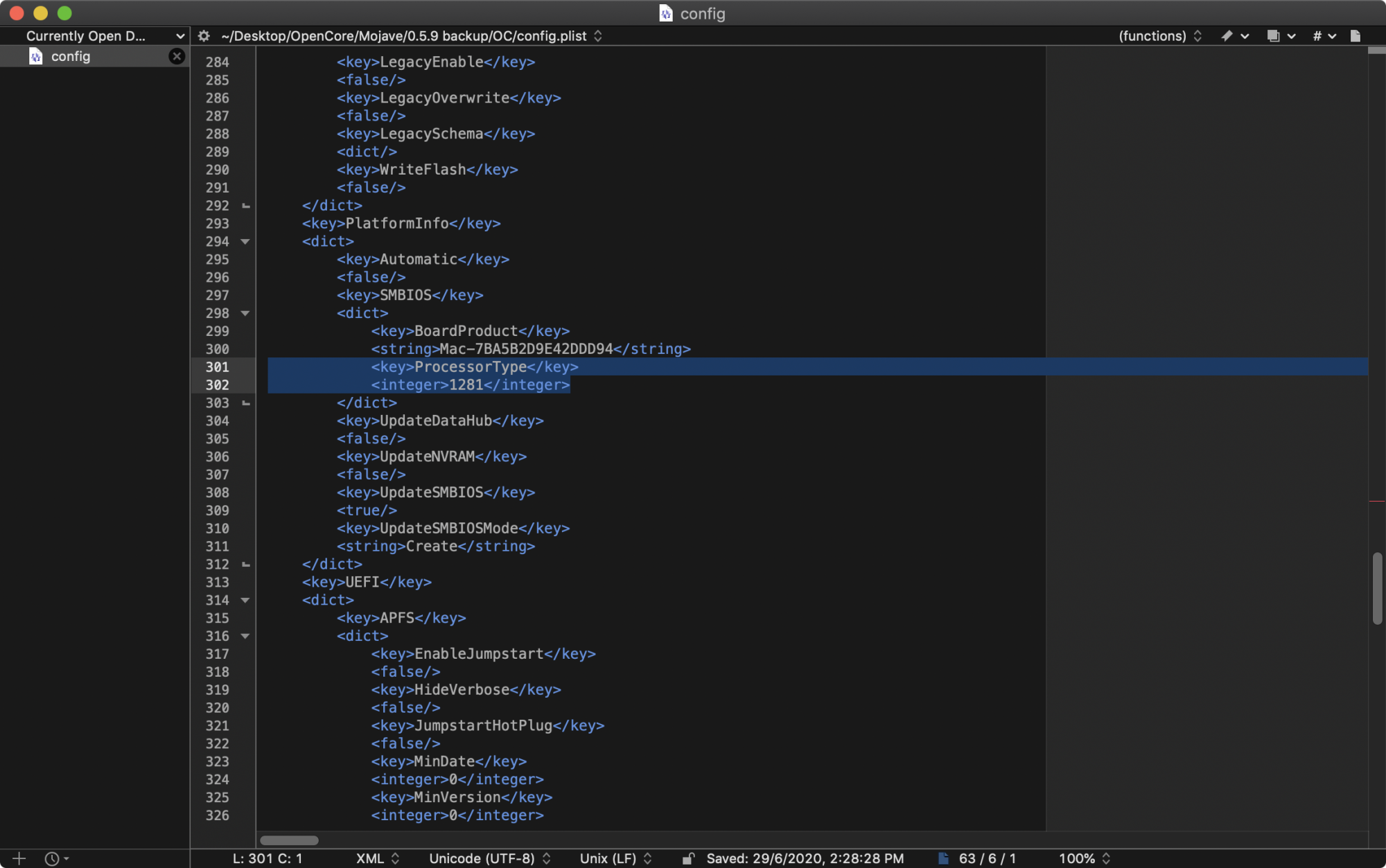Collapse the SMBIOS dict fold at line 298
1386x868 pixels.
(x=245, y=313)
